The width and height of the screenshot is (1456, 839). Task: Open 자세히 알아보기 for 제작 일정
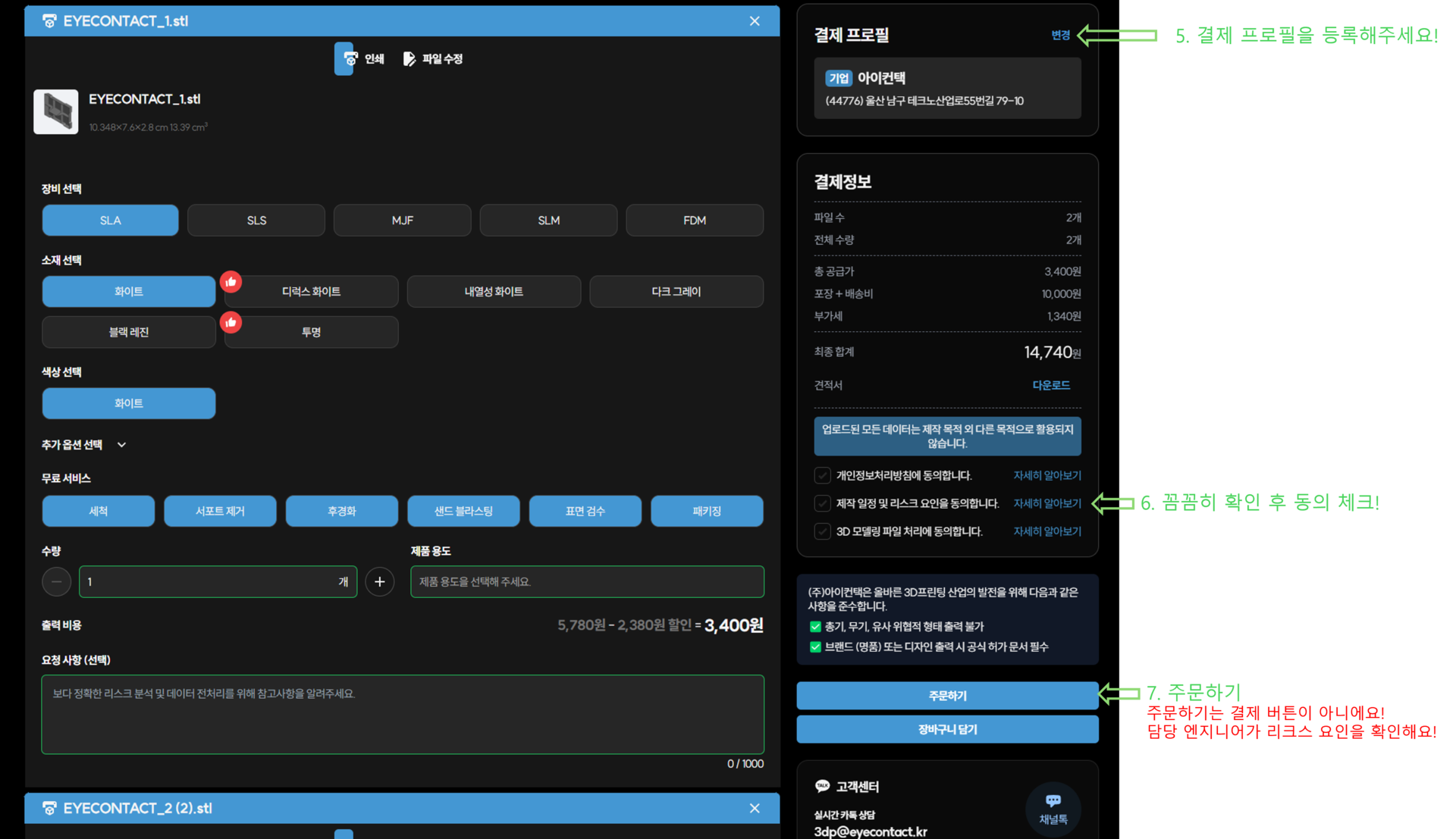click(x=1047, y=503)
